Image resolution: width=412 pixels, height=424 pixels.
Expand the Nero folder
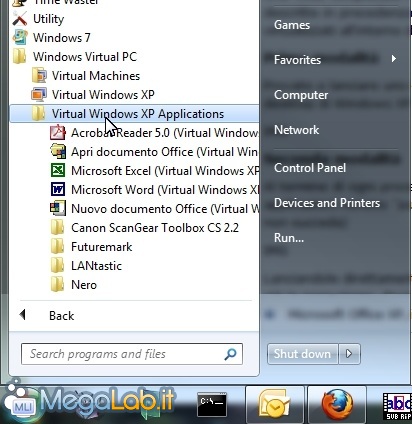[x=74, y=285]
